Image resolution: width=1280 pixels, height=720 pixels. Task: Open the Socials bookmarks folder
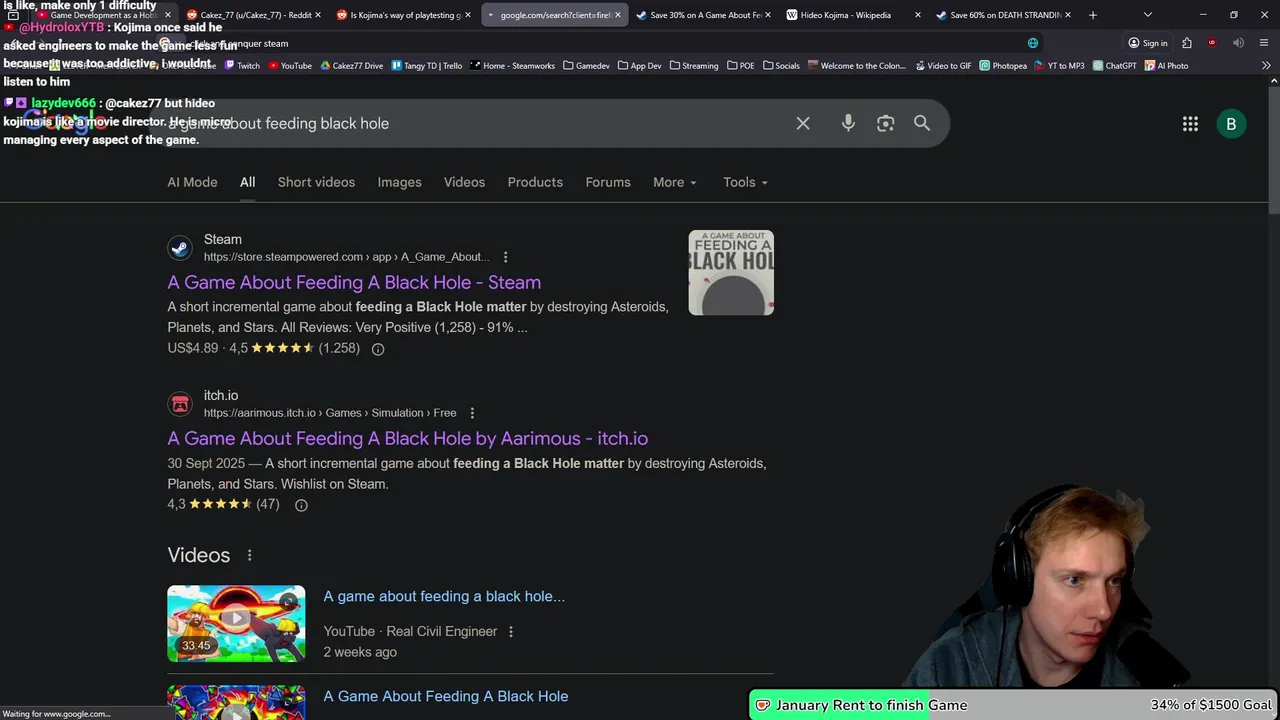781,66
